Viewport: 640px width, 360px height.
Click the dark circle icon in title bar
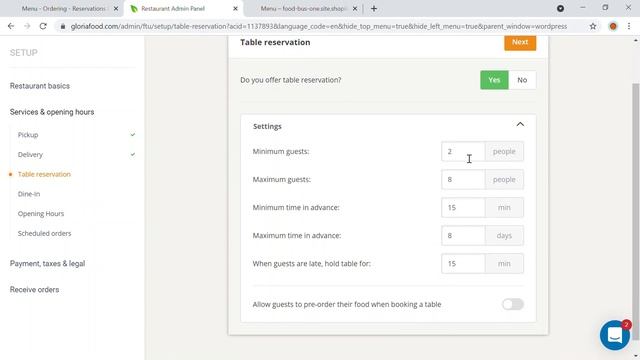click(560, 8)
